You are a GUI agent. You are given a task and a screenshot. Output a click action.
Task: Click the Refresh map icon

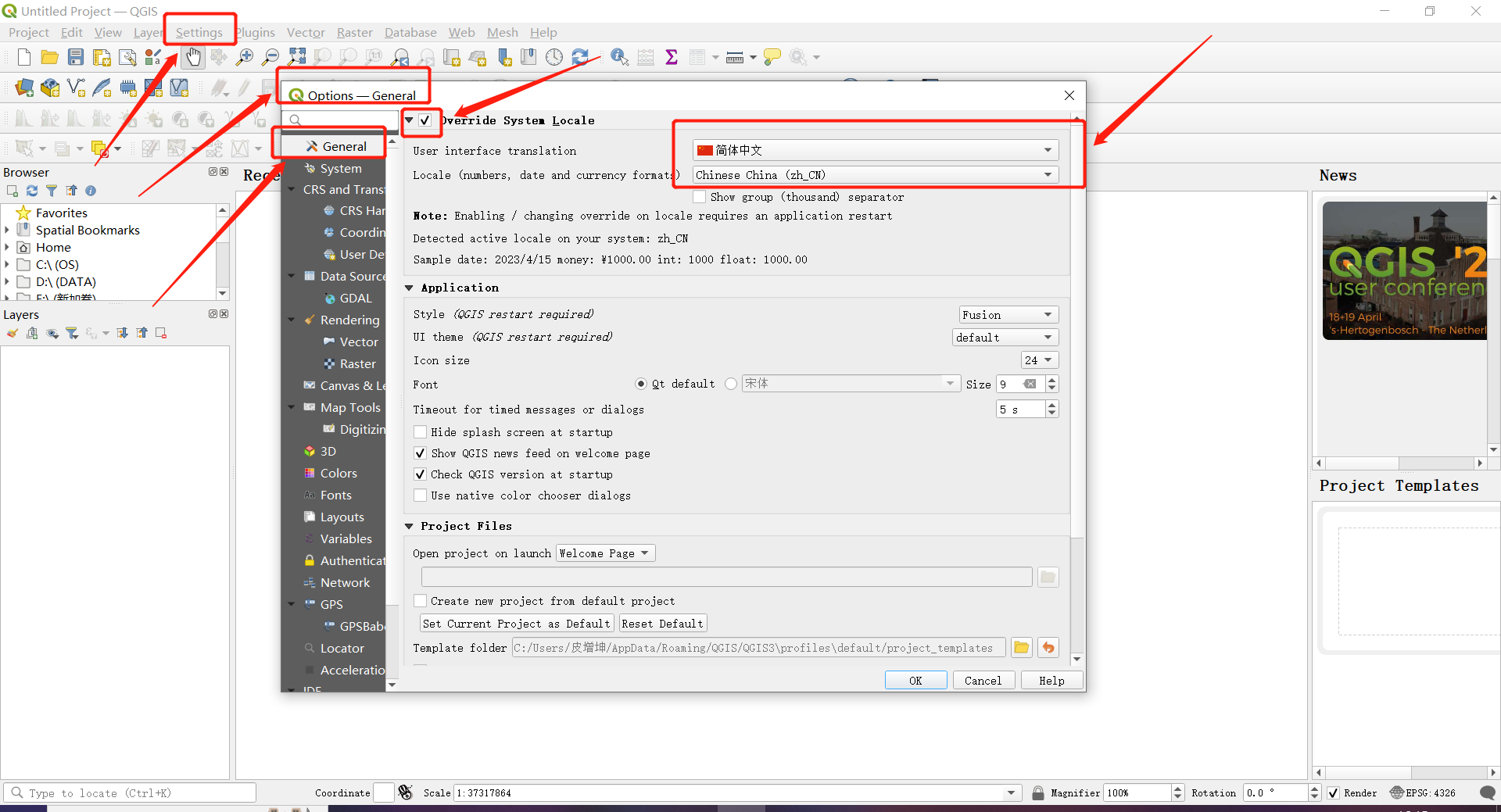click(x=580, y=57)
